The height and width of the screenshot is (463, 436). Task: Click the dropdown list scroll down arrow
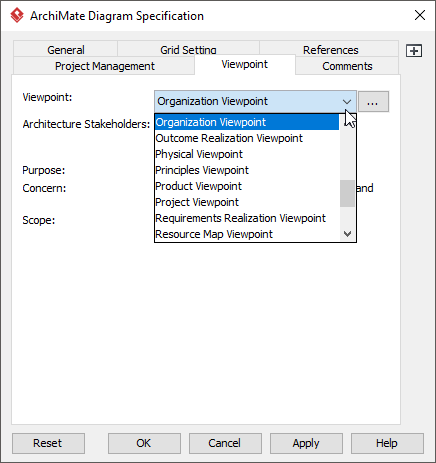click(x=347, y=234)
